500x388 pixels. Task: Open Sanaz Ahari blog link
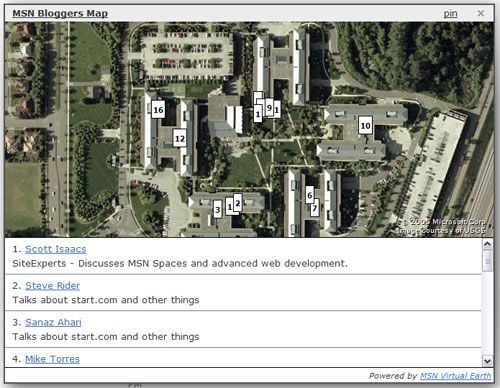[x=53, y=322]
